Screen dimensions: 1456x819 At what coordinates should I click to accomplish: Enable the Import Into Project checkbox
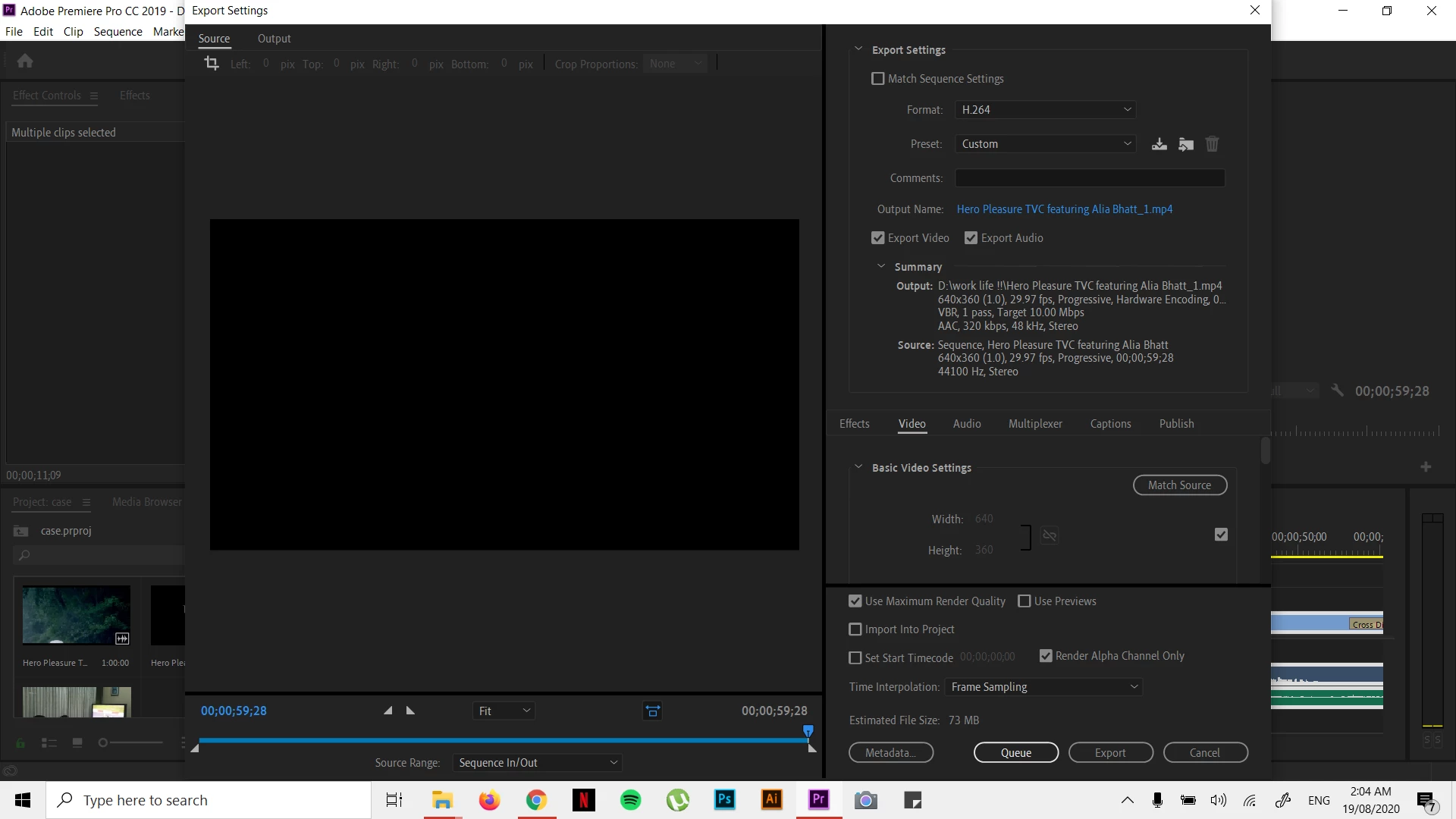pos(855,629)
